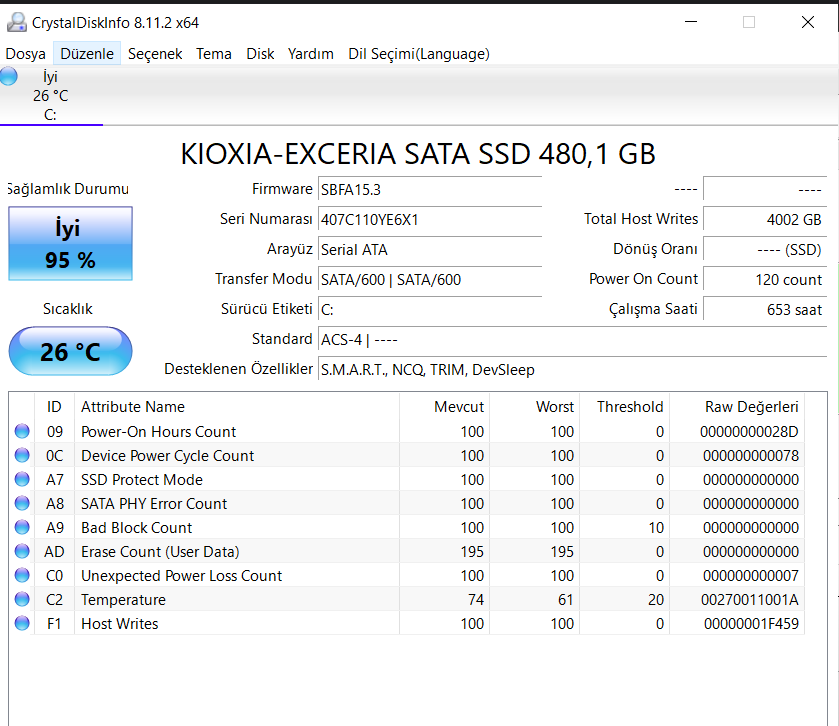Click status orb for Unexpected Power Loss Count

(22, 576)
